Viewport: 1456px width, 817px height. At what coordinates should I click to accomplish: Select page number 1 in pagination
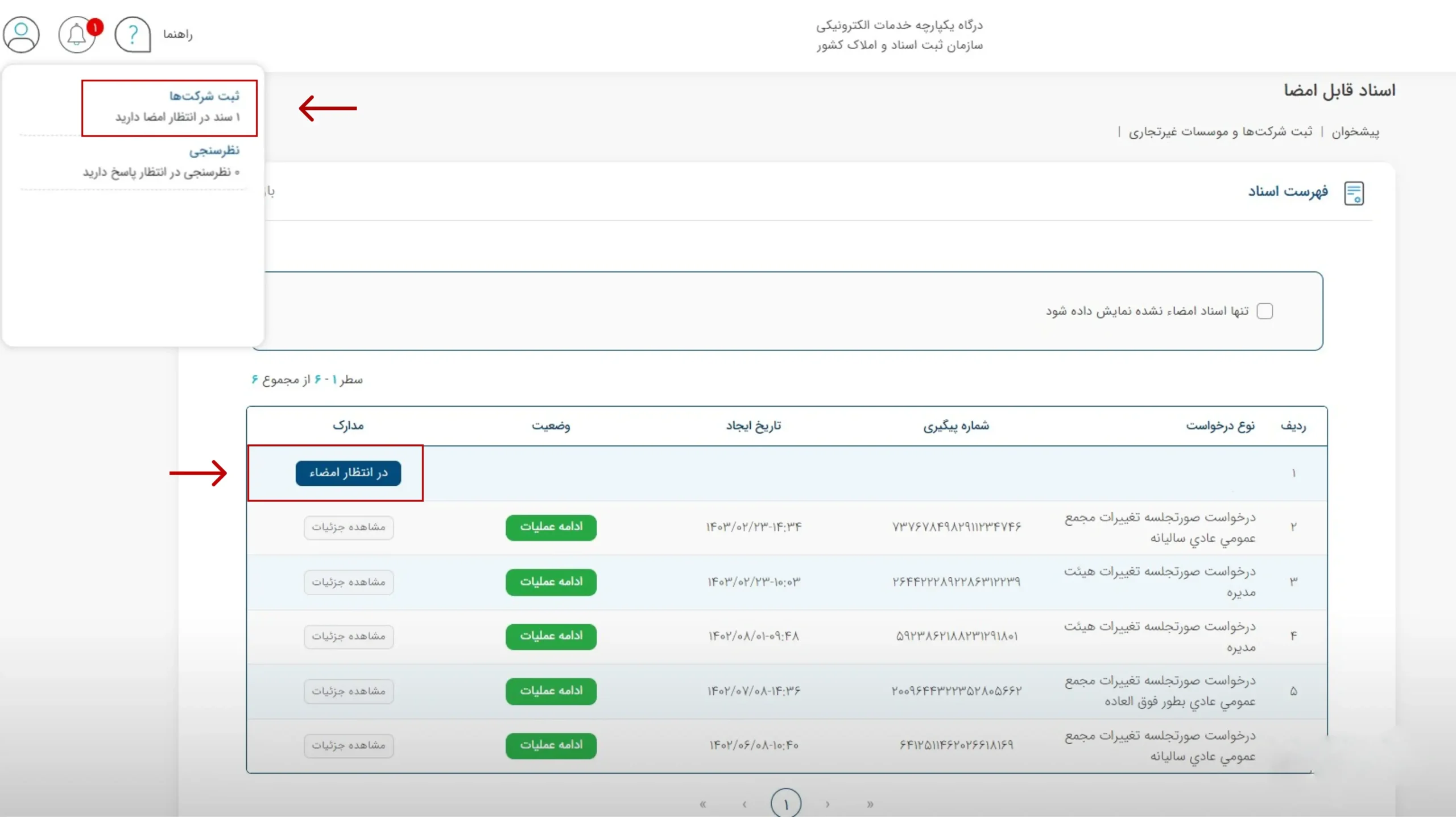pos(785,804)
